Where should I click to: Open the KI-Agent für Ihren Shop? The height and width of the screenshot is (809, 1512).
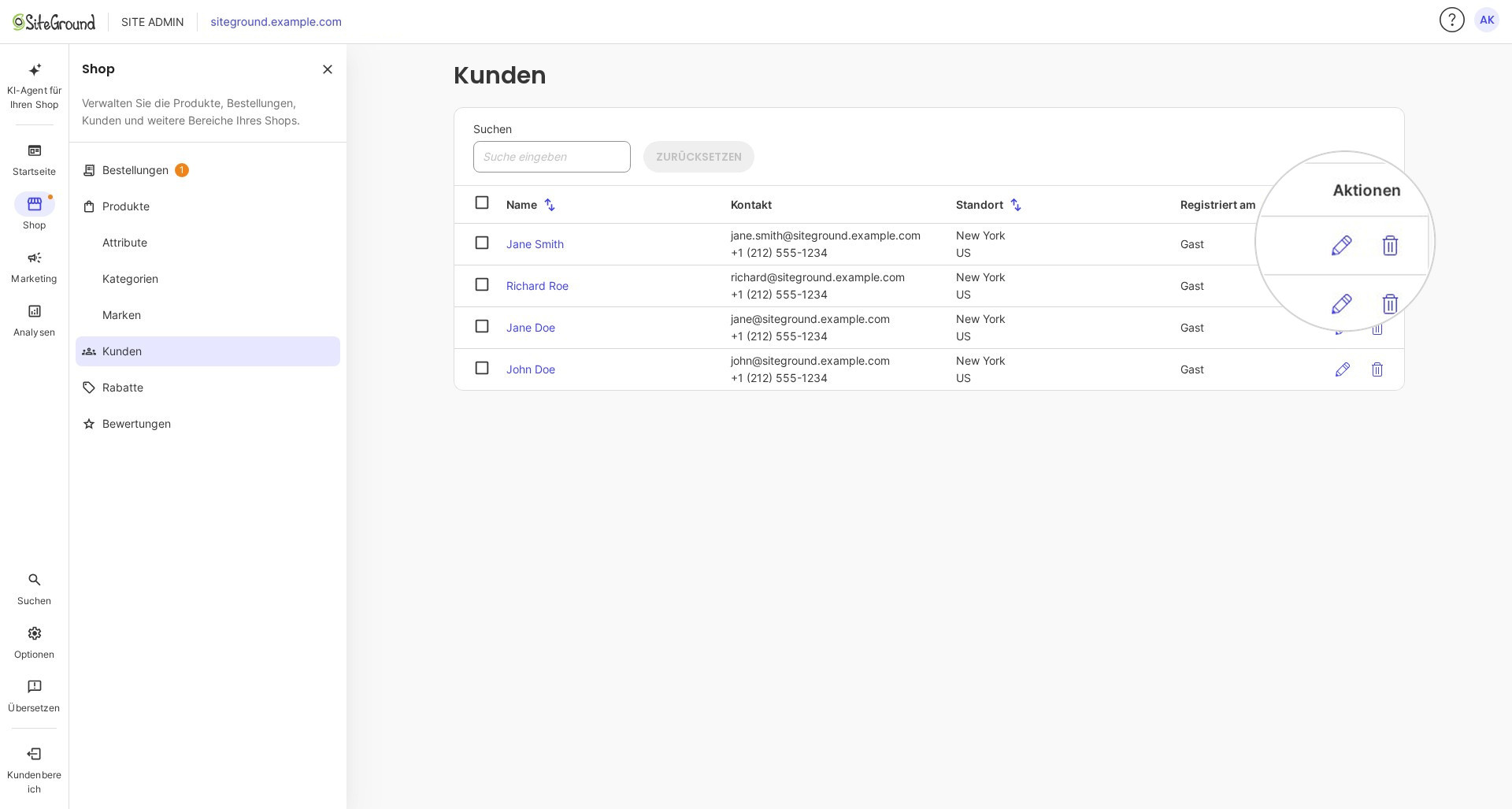34,86
